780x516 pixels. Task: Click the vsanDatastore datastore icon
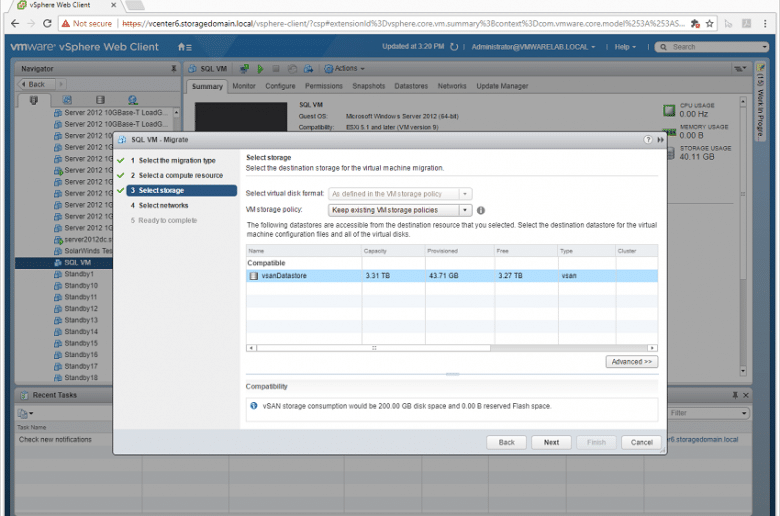(254, 276)
